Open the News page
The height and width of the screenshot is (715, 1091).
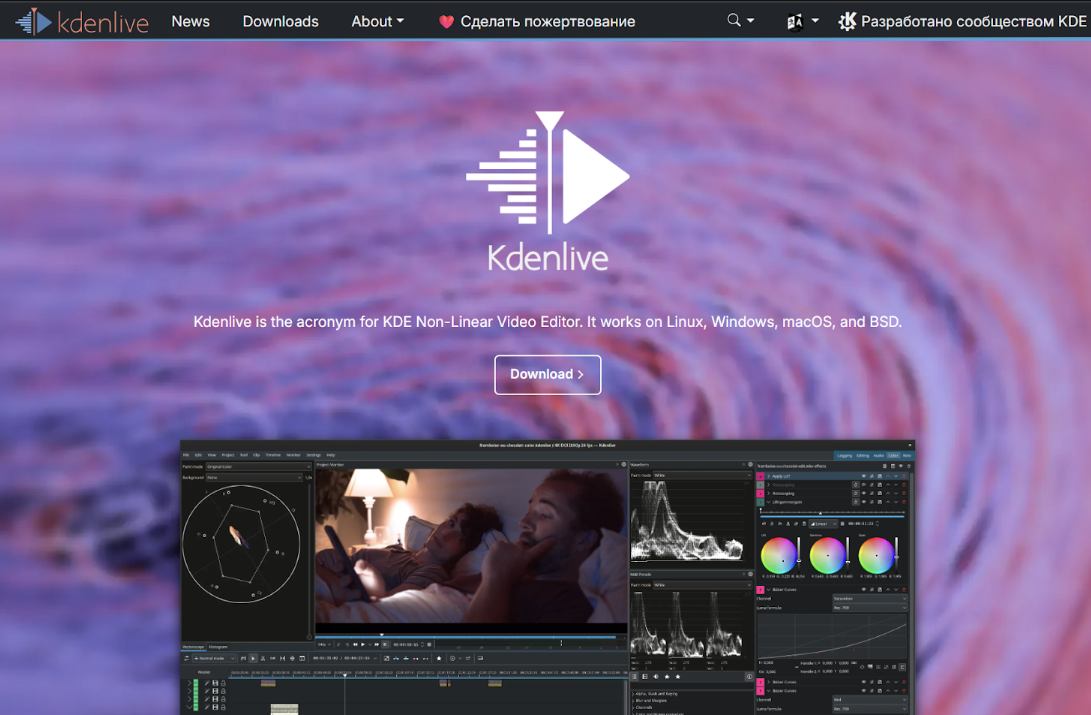(x=191, y=22)
